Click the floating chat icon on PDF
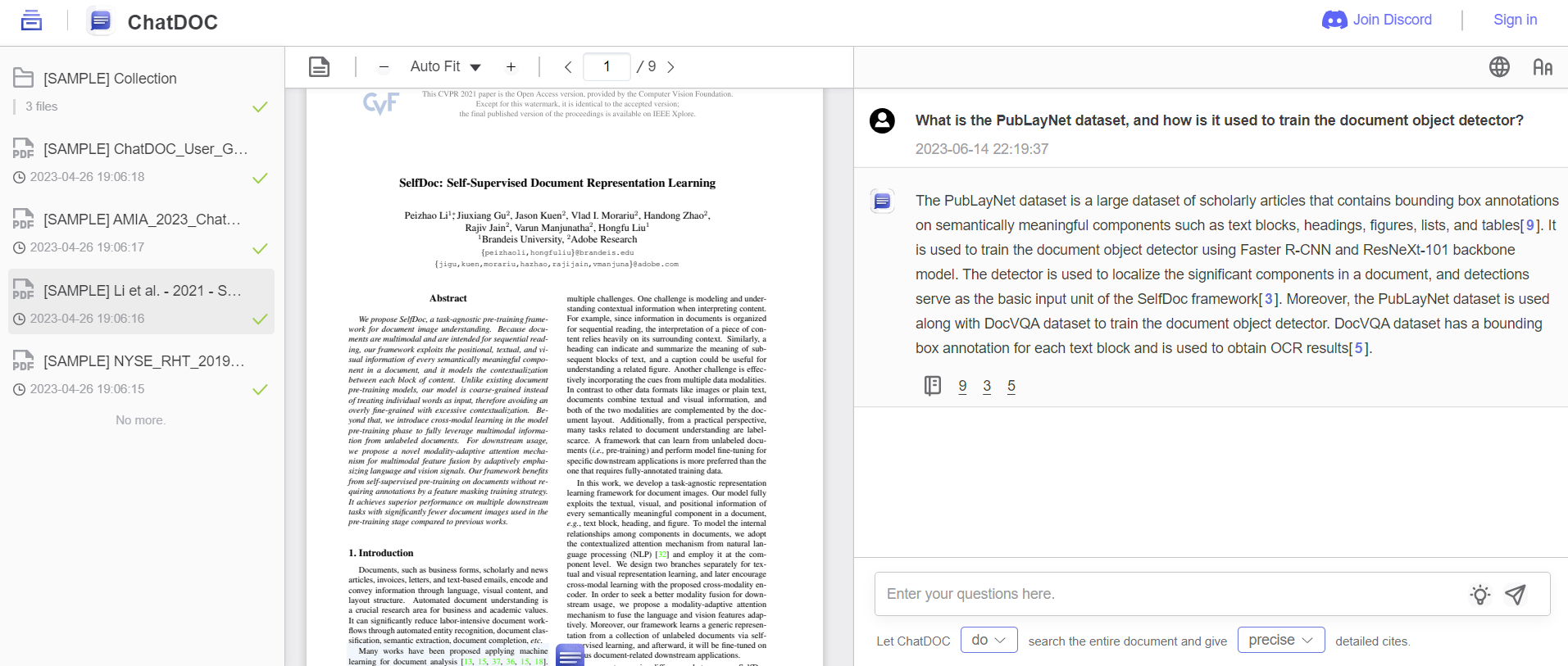1568x666 pixels. click(x=570, y=655)
